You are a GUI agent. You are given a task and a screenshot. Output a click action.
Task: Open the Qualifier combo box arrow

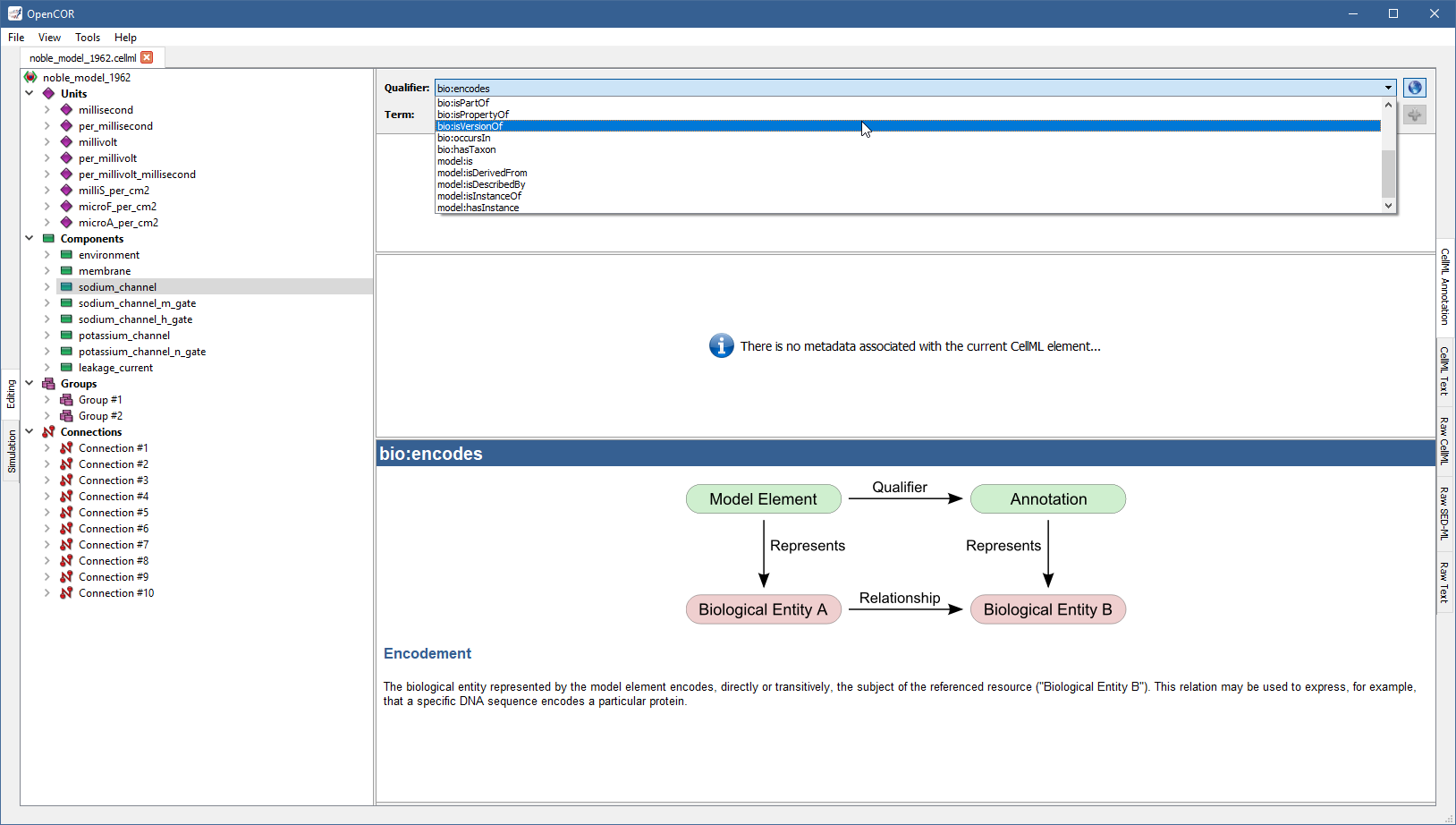pyautogui.click(x=1388, y=88)
